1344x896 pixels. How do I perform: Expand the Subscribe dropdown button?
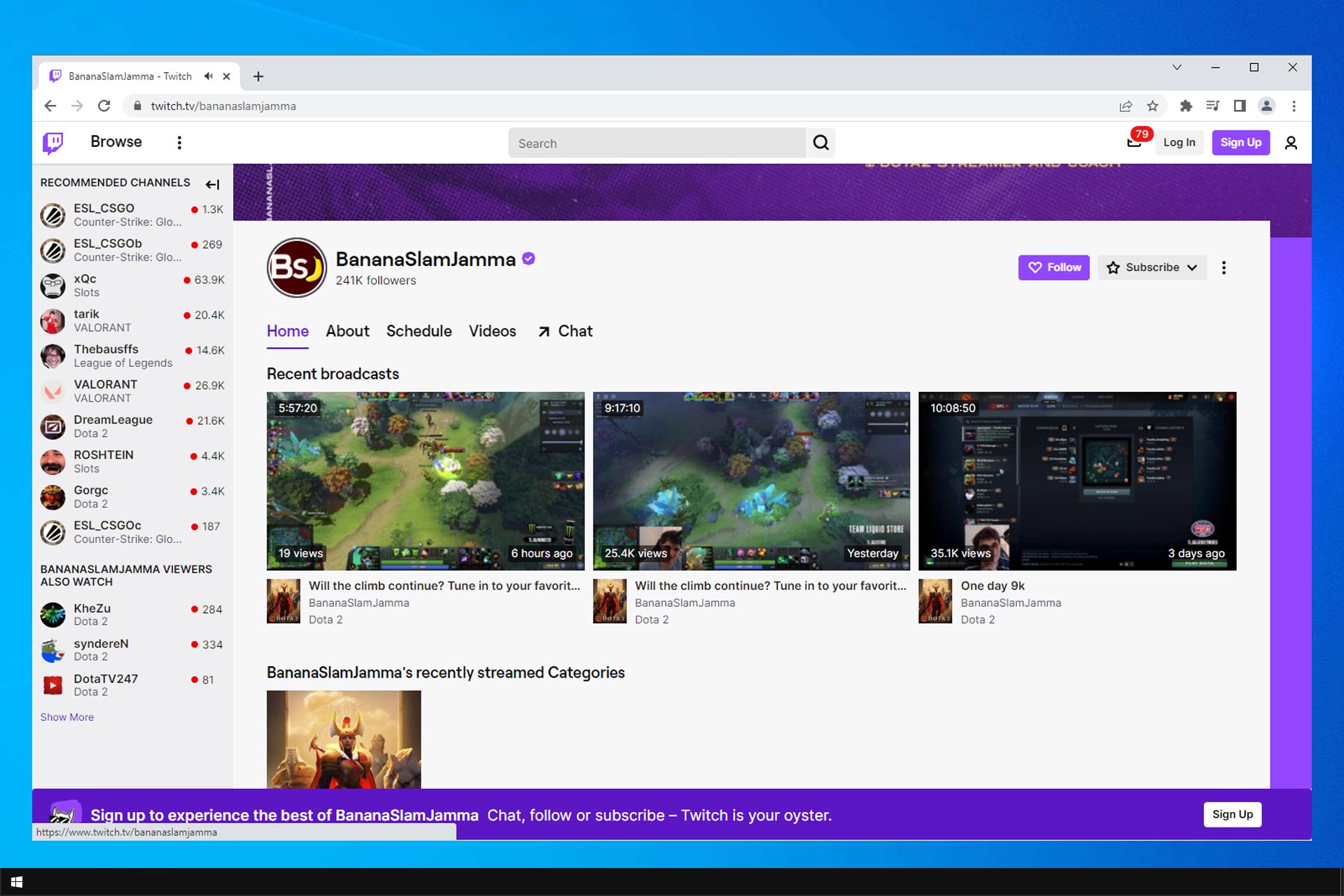[x=1152, y=267]
